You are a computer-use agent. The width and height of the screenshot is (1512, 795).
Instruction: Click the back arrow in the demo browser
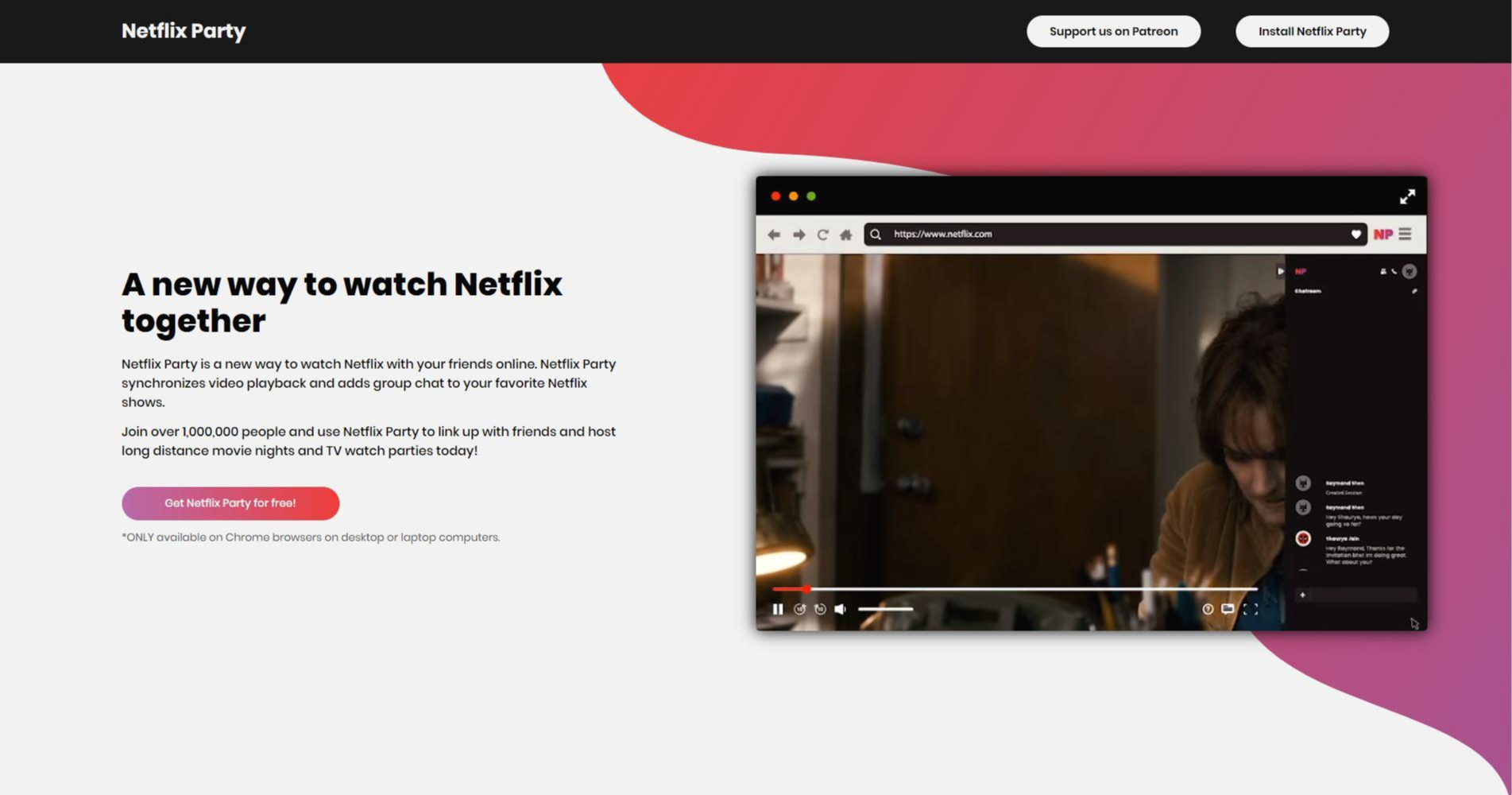[774, 235]
